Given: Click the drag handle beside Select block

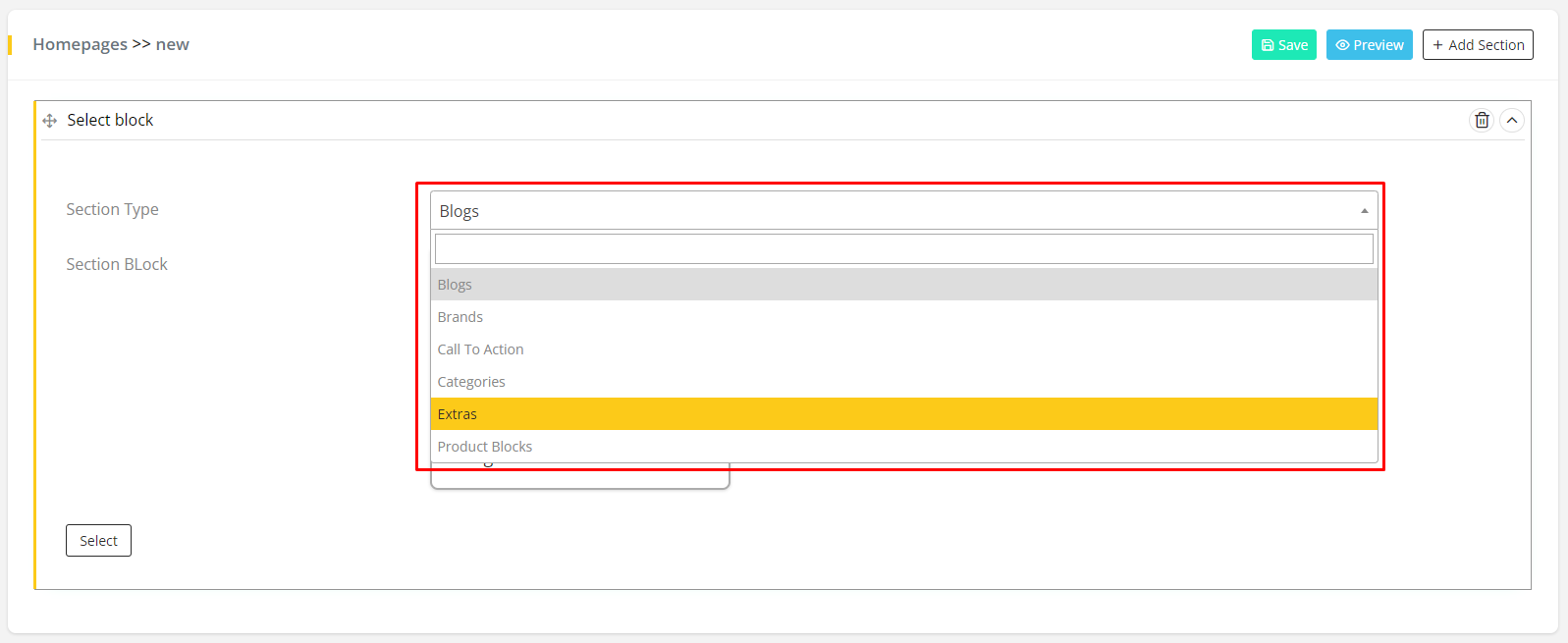Looking at the screenshot, I should pos(50,121).
